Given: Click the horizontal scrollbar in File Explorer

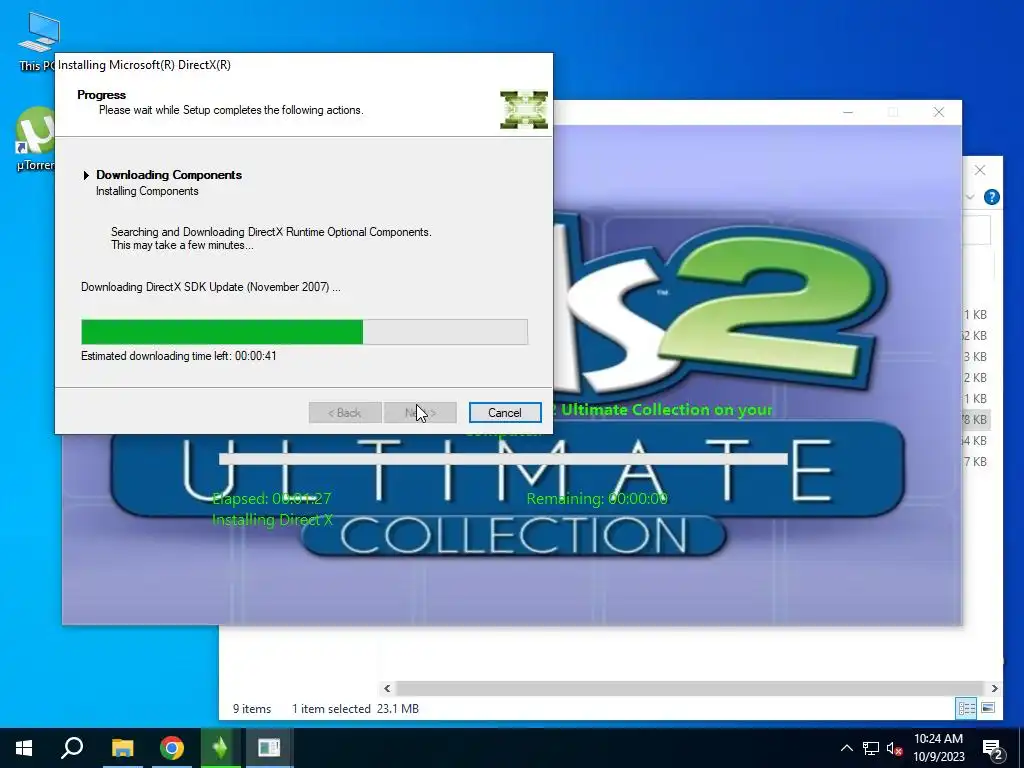Looking at the screenshot, I should coord(690,688).
